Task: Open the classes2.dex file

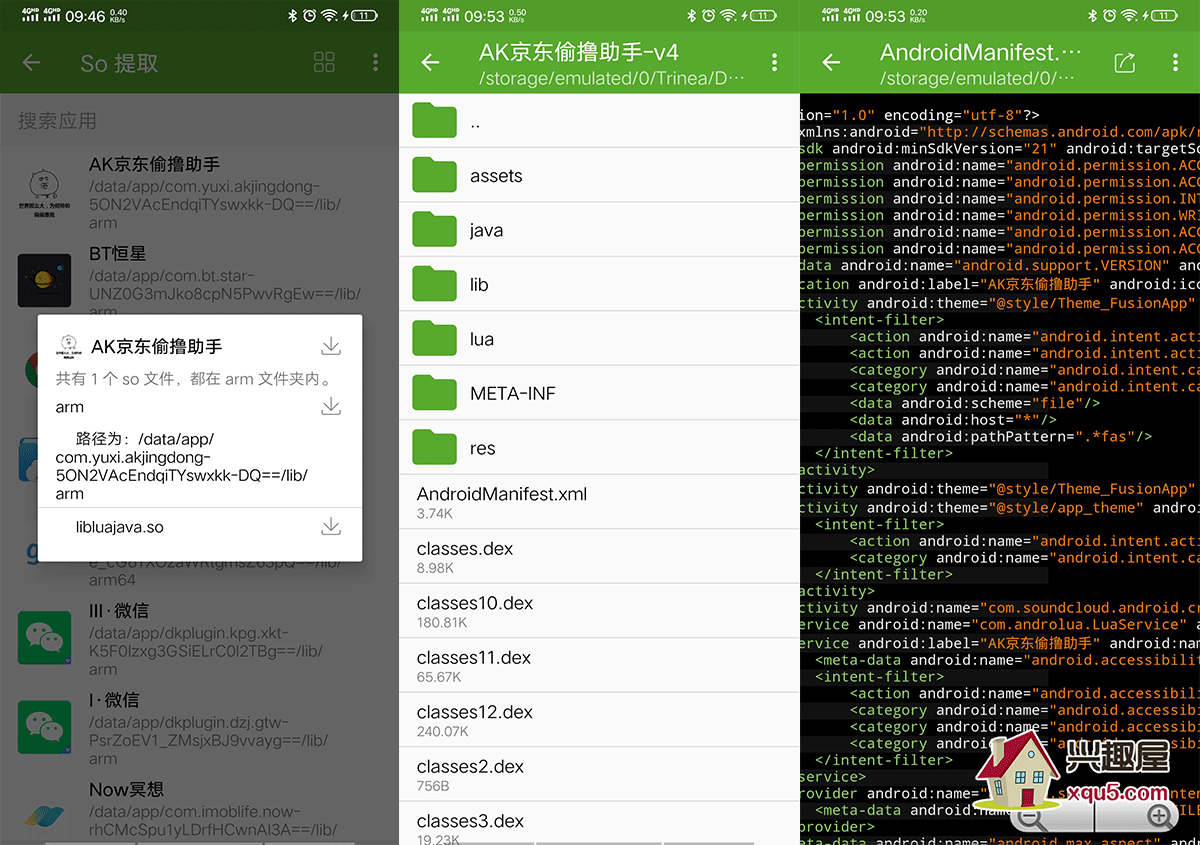Action: pos(600,775)
